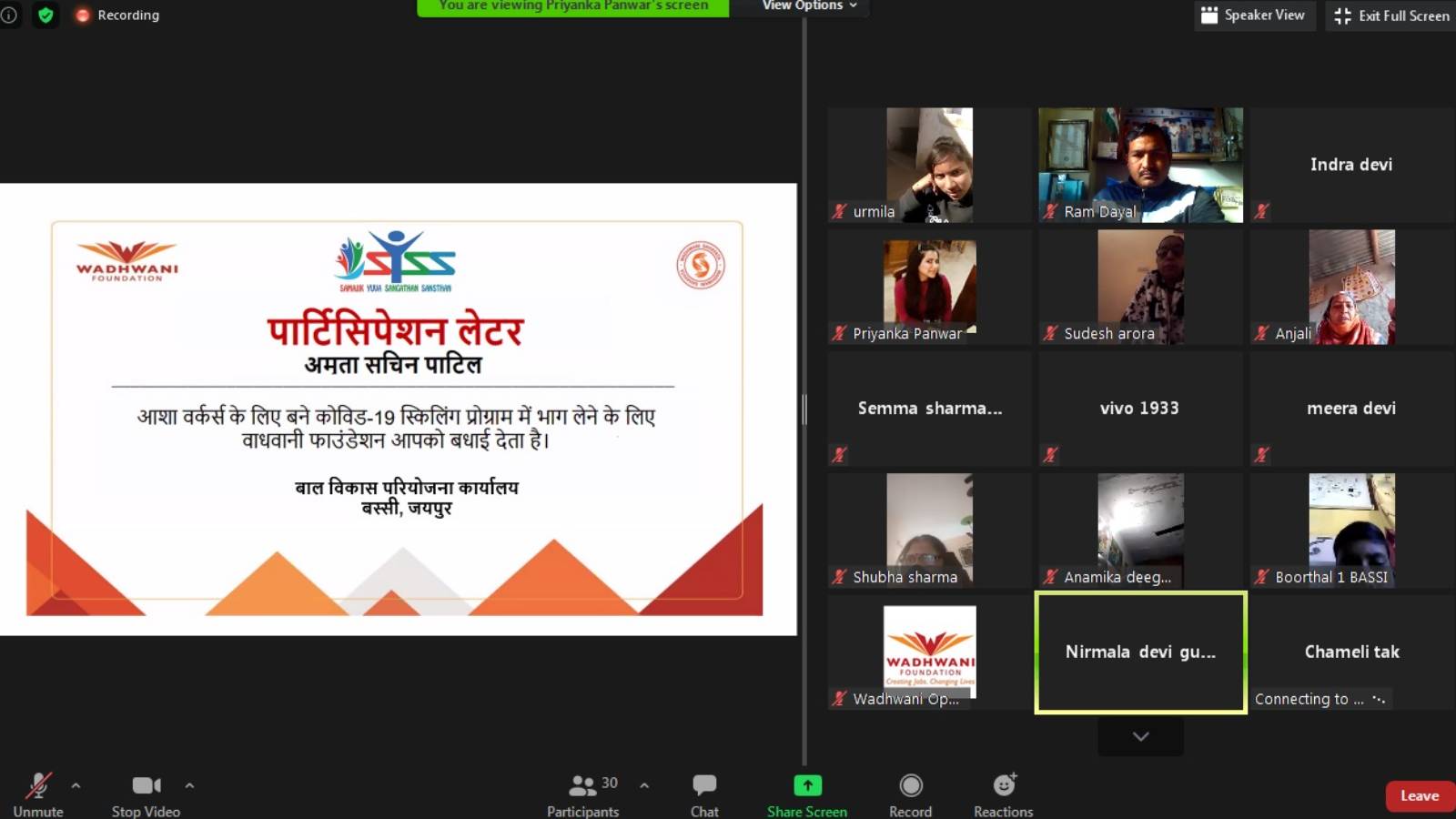Leave the meeting
The width and height of the screenshot is (1456, 819).
(x=1419, y=794)
